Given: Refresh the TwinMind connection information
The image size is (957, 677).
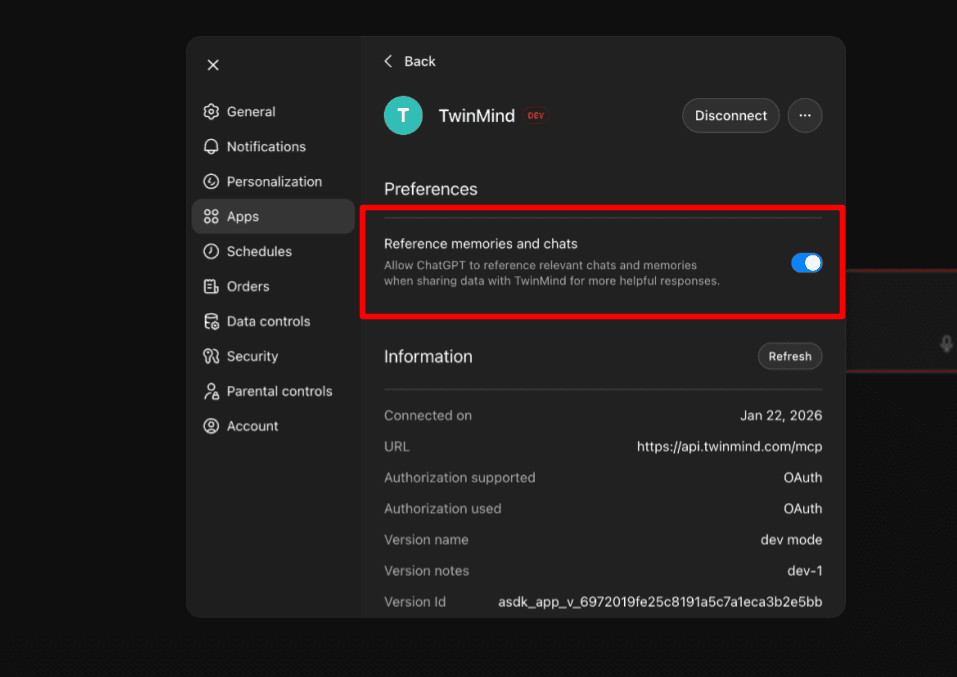Looking at the screenshot, I should pos(789,356).
